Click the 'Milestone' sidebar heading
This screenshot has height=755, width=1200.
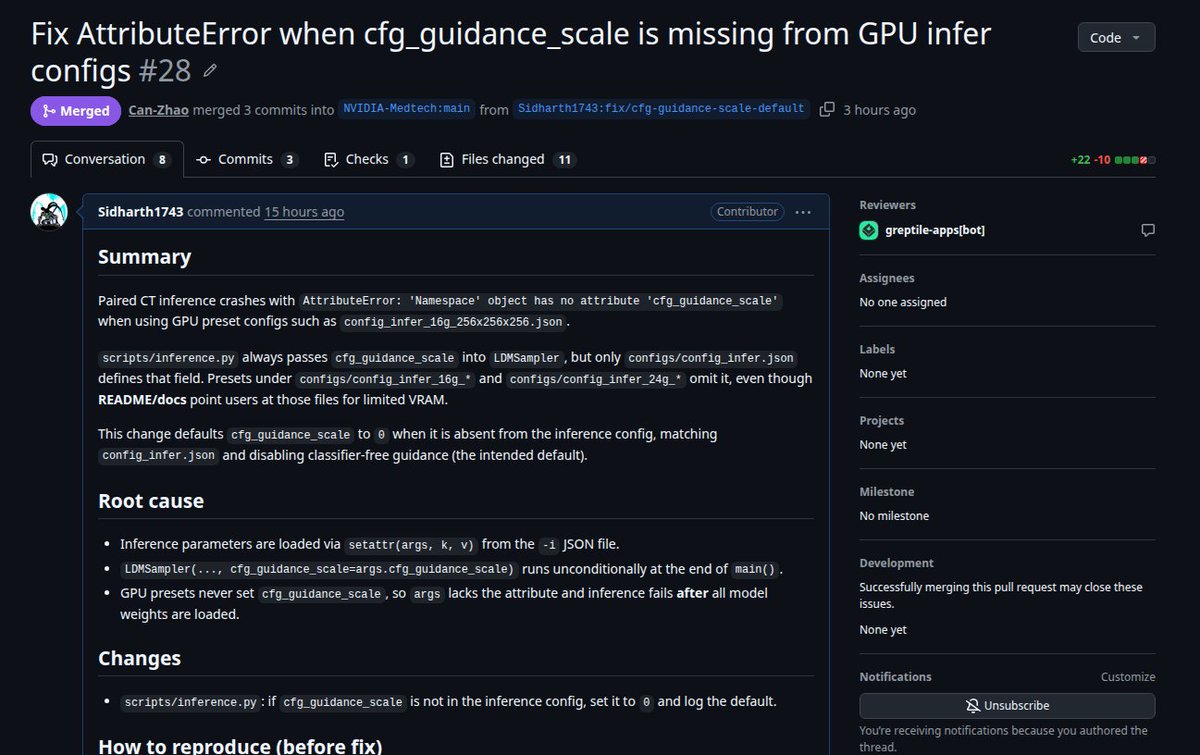886,492
